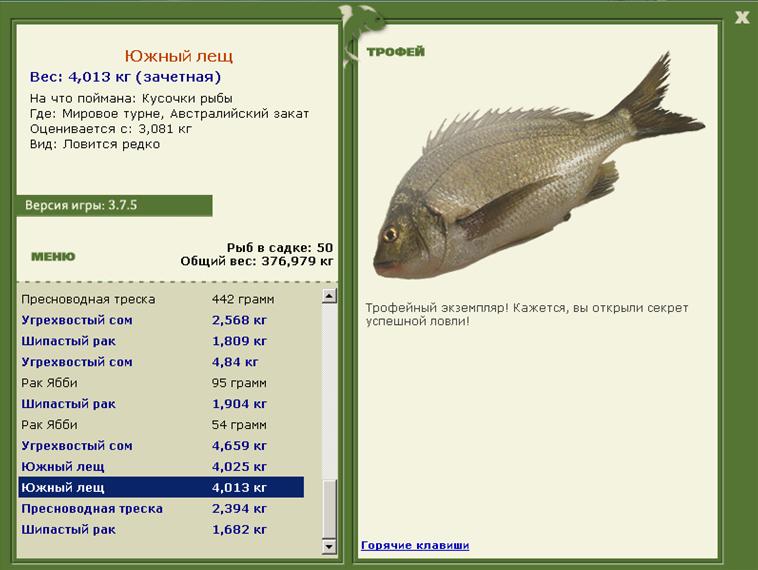The width and height of the screenshot is (758, 570).
Task: Click the Где: Мировое турне location line
Action: click(x=169, y=114)
